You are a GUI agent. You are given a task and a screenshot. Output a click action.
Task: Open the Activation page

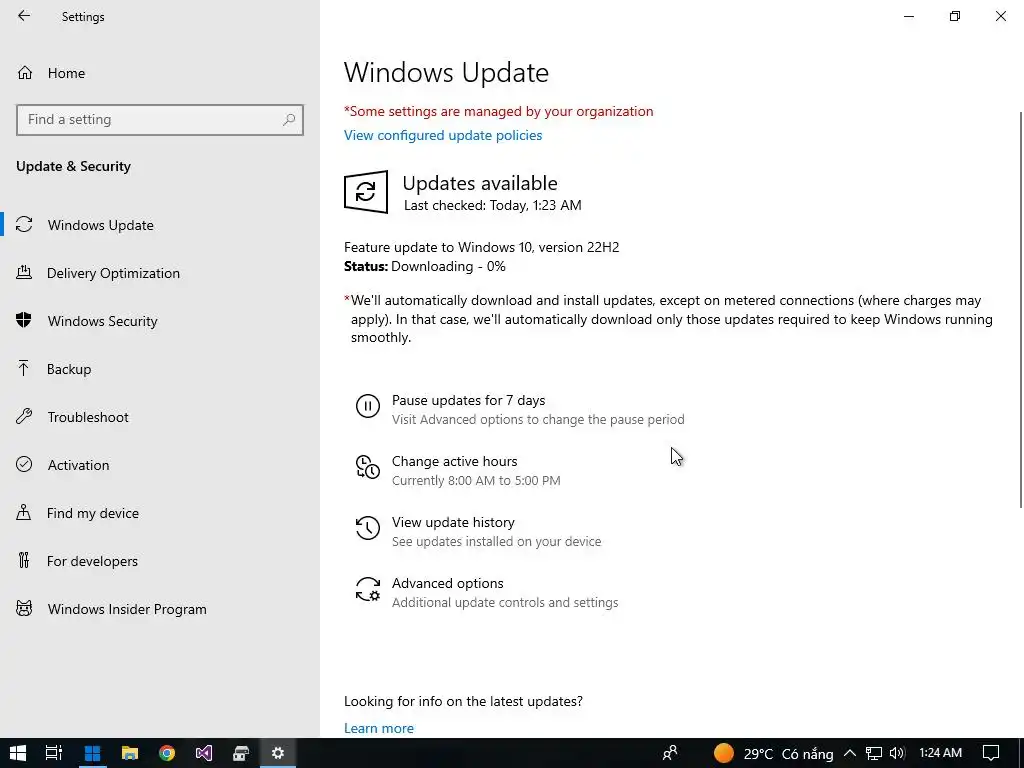click(160, 465)
